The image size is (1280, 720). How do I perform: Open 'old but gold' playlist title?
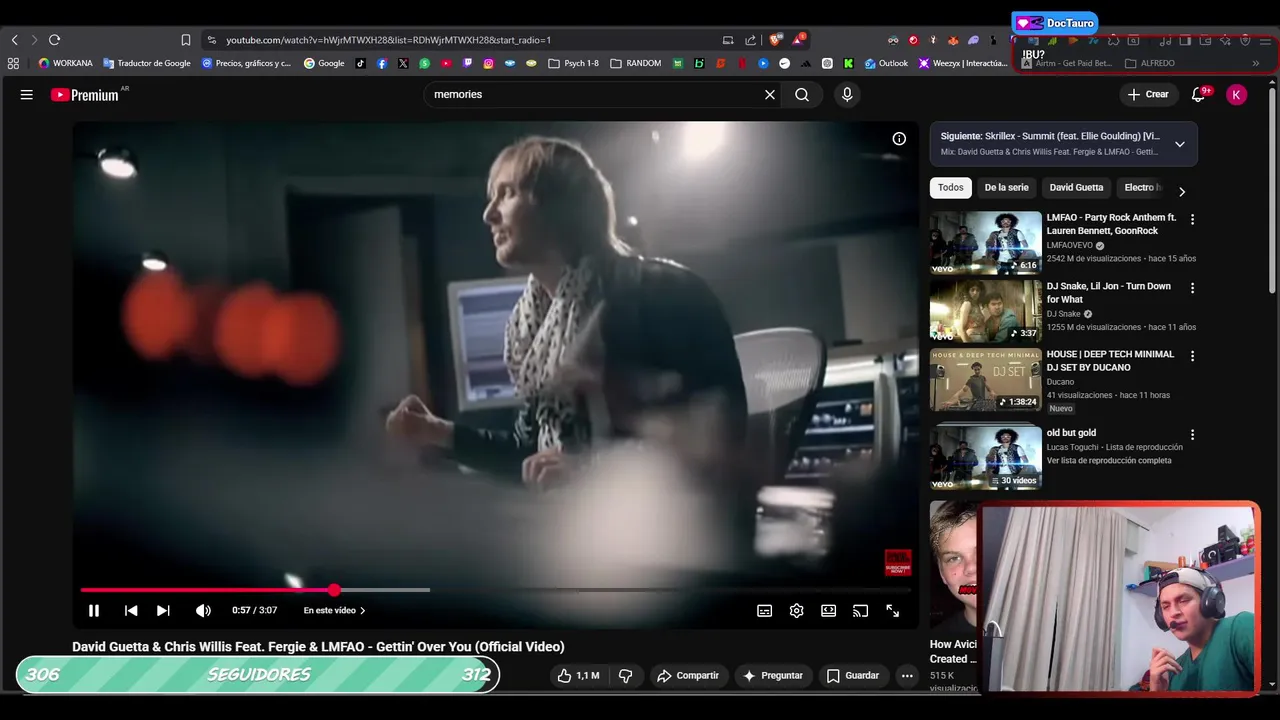click(x=1071, y=433)
